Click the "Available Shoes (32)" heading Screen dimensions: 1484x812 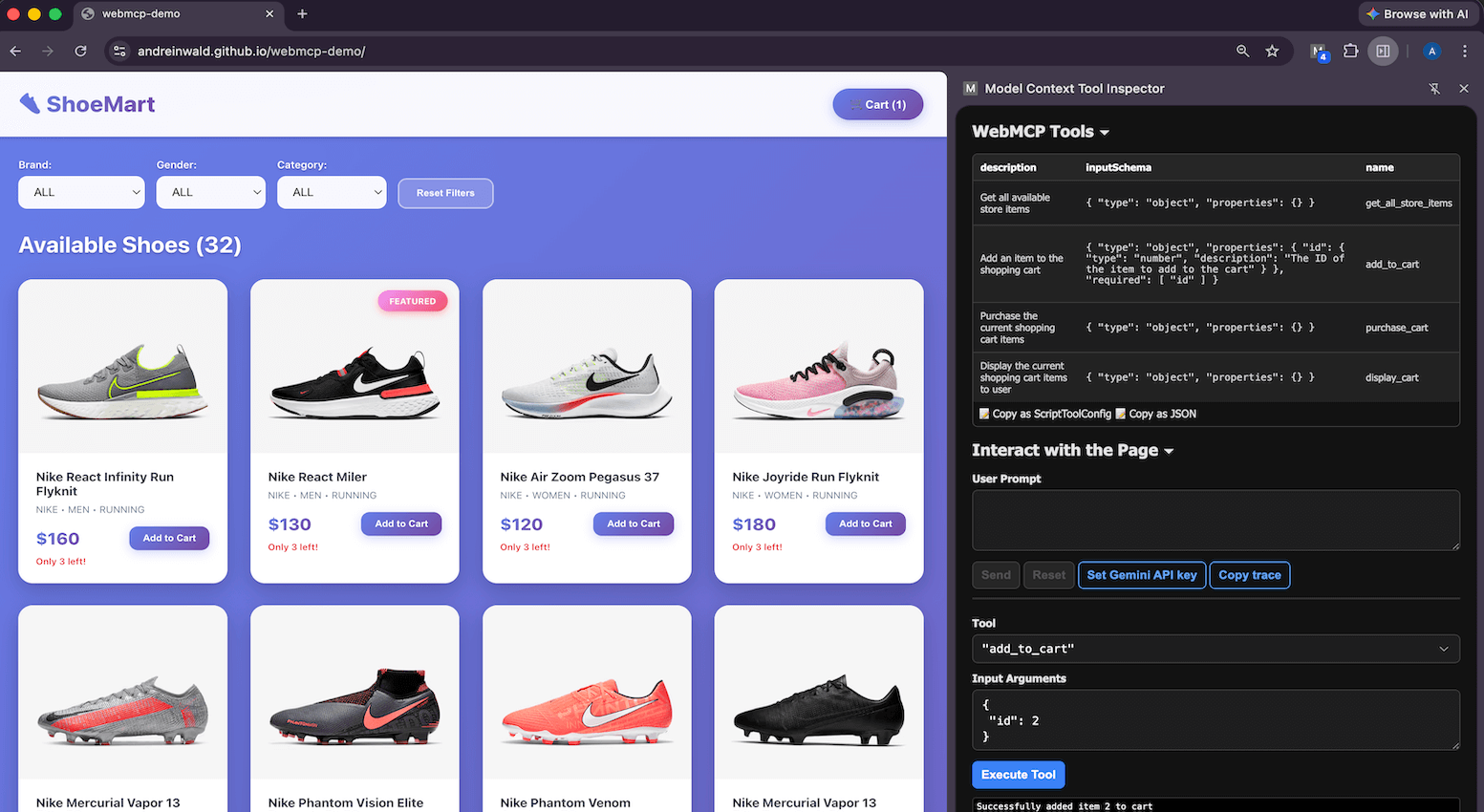pyautogui.click(x=130, y=246)
